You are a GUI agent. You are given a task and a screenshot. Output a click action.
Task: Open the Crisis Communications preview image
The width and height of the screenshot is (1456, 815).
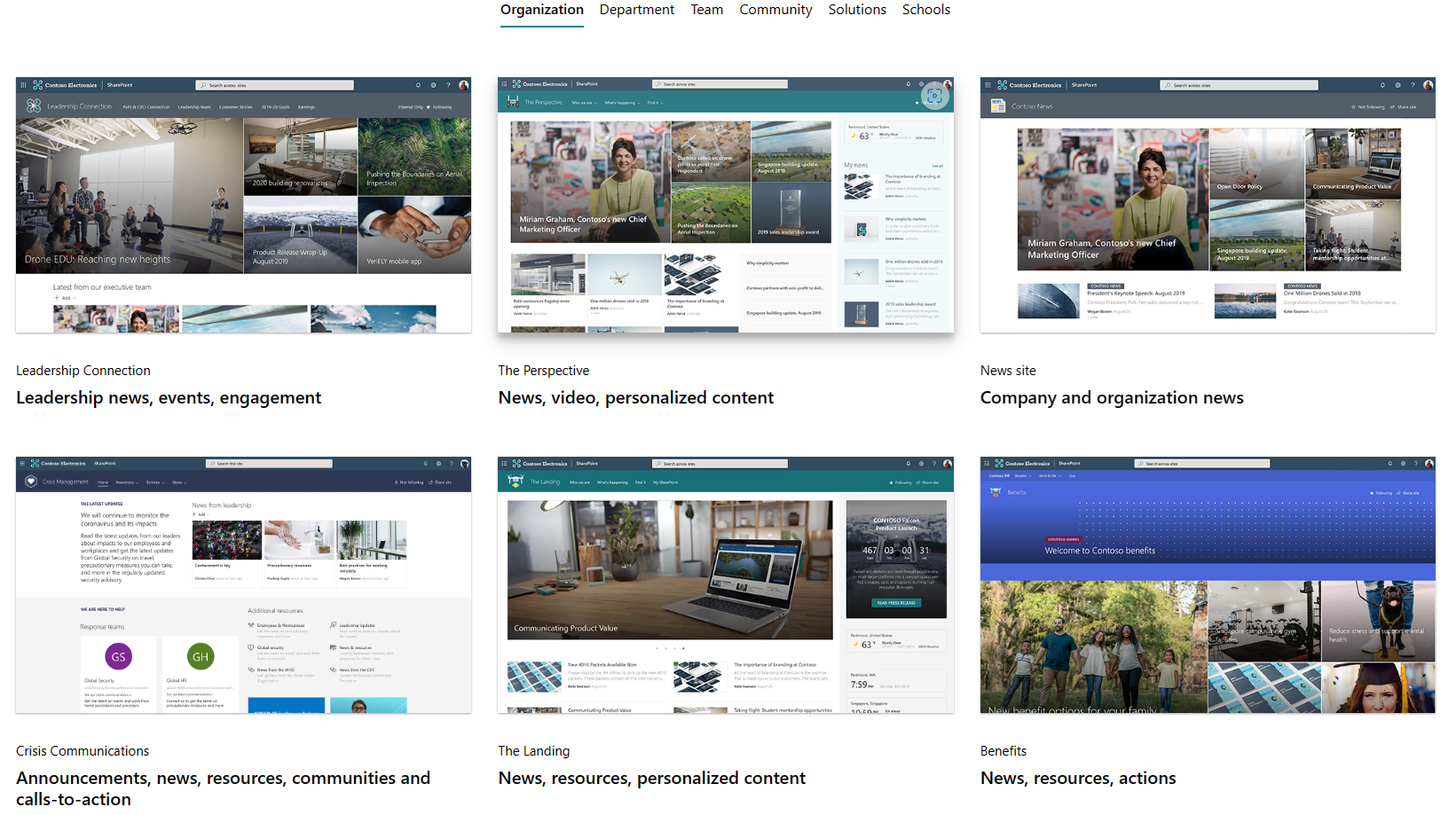pyautogui.click(x=243, y=584)
